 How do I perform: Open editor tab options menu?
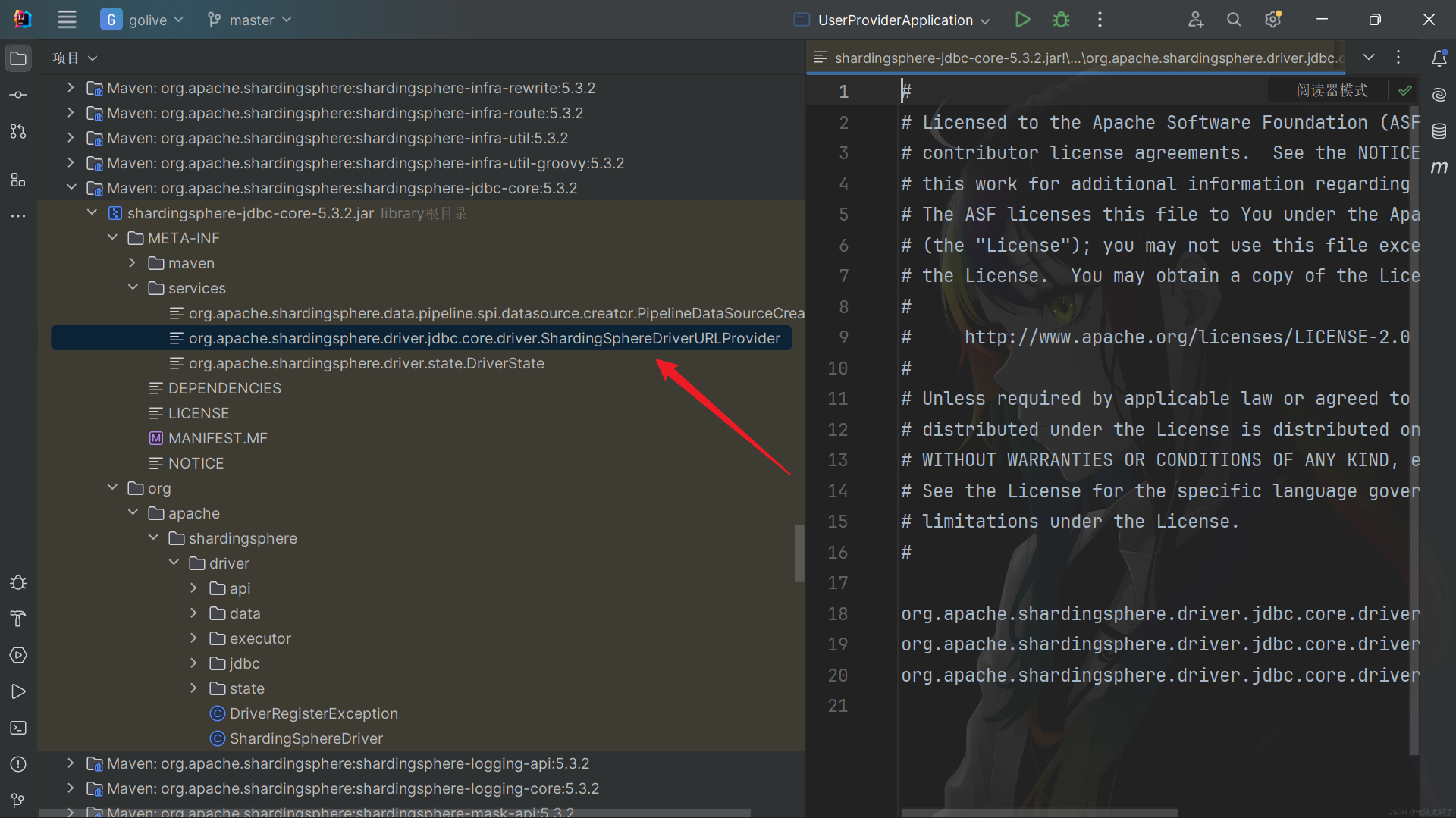coord(1398,58)
